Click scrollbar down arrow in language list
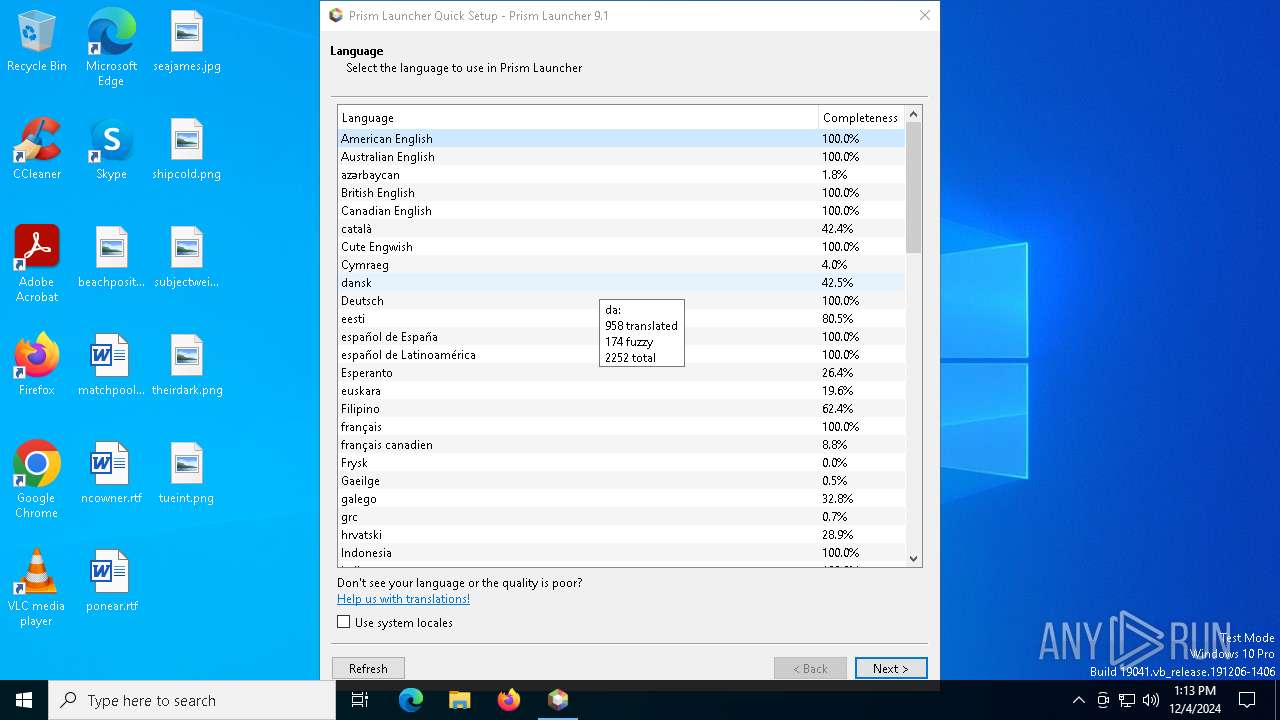This screenshot has height=720, width=1280. pos(913,558)
